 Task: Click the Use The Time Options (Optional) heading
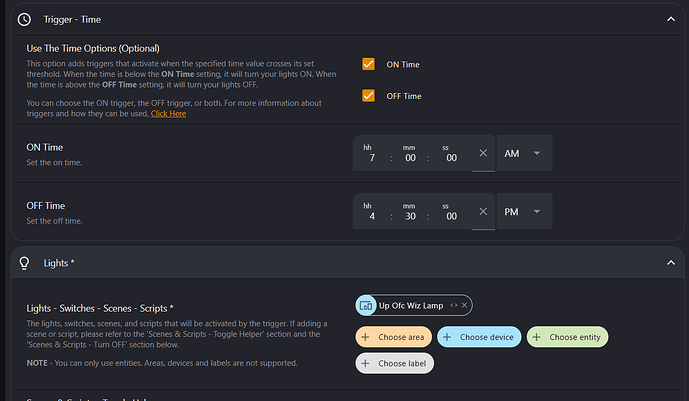93,48
